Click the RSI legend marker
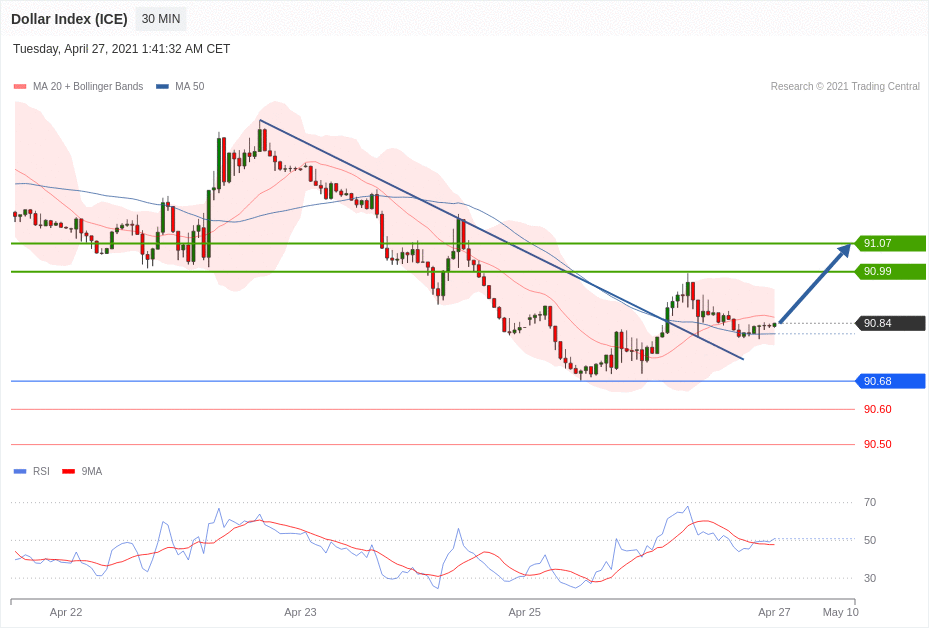 click(20, 471)
